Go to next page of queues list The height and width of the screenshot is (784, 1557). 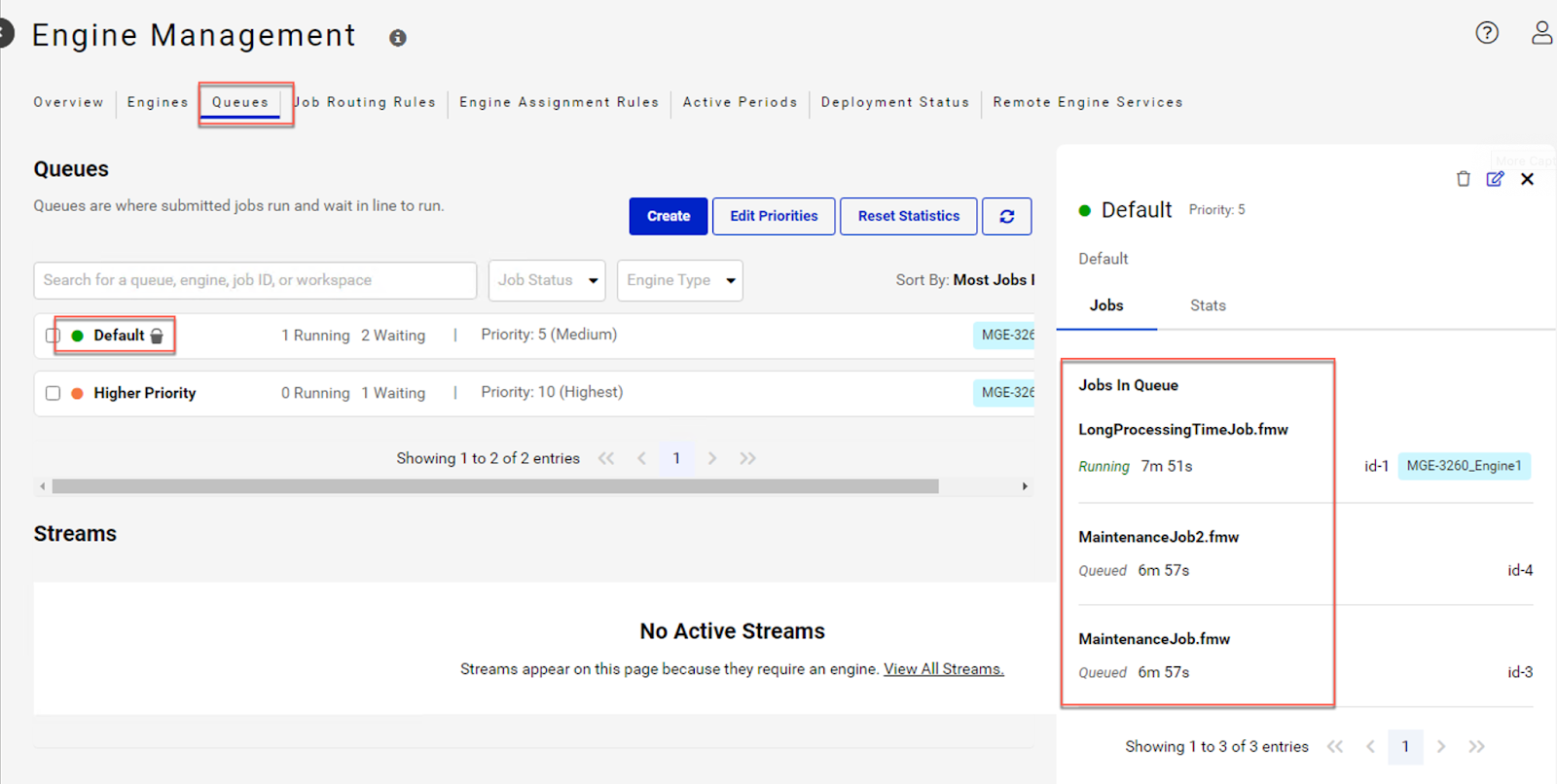[x=712, y=458]
